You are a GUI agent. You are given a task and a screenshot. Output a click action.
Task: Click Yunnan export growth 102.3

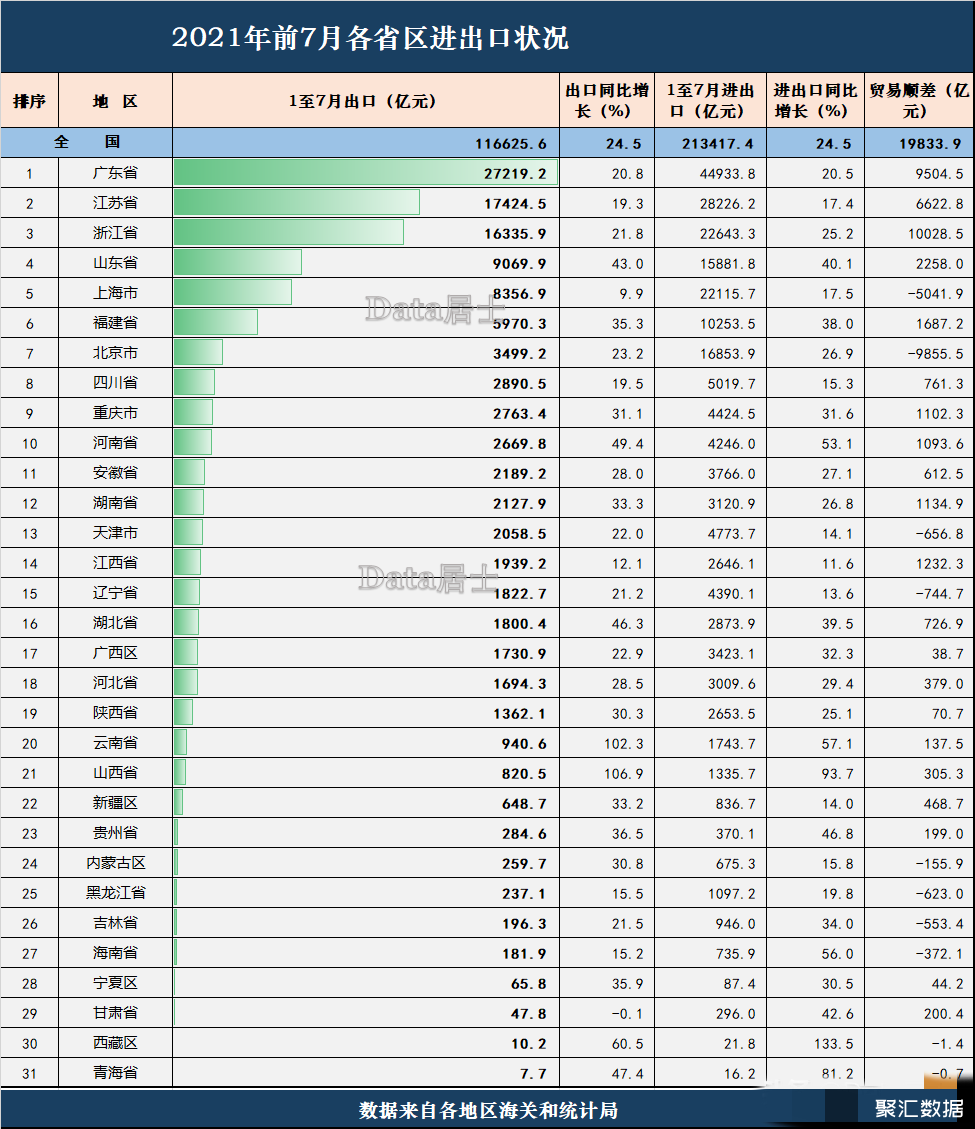pos(624,745)
